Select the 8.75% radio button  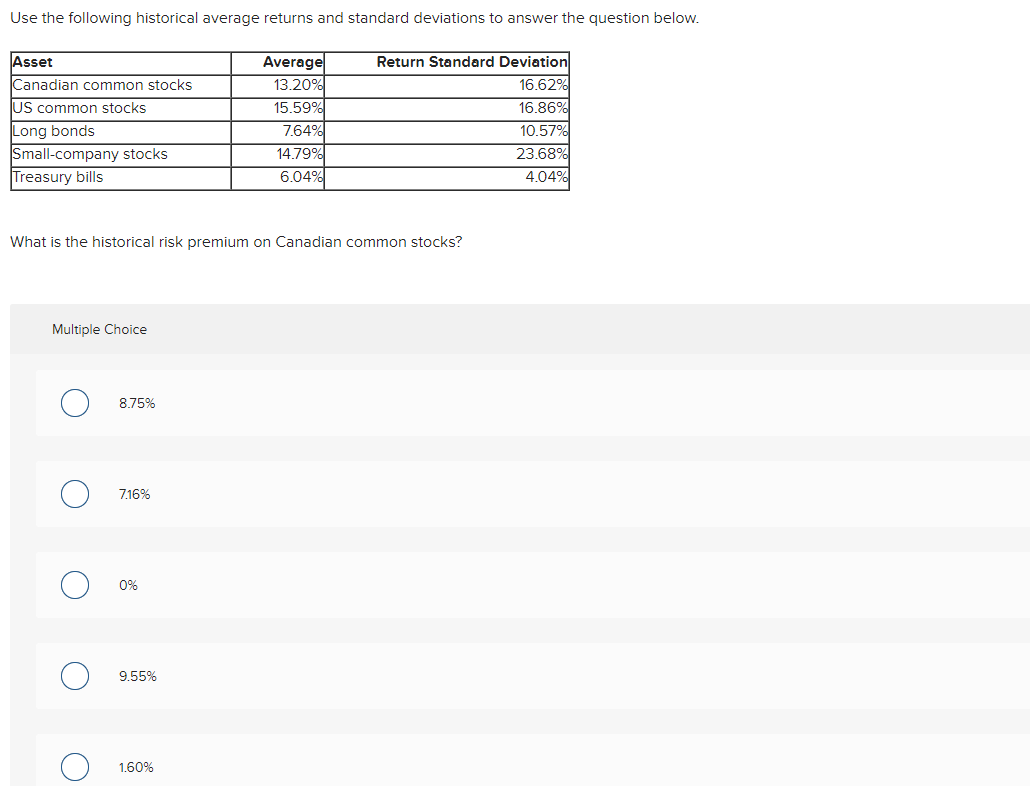(74, 403)
